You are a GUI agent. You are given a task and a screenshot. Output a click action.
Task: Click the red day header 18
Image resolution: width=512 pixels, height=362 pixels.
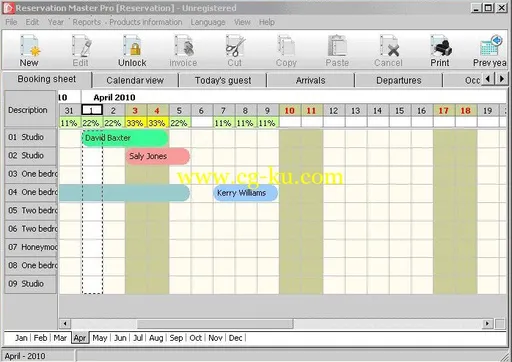pos(466,110)
